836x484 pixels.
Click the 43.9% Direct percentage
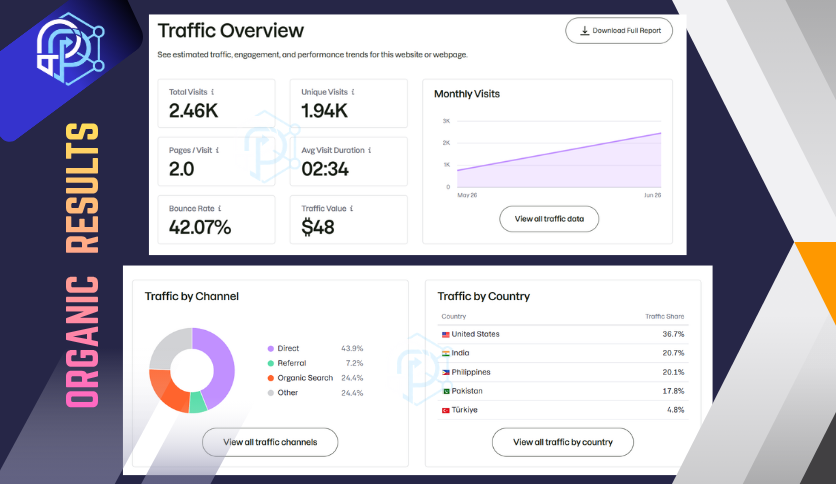[x=352, y=349]
